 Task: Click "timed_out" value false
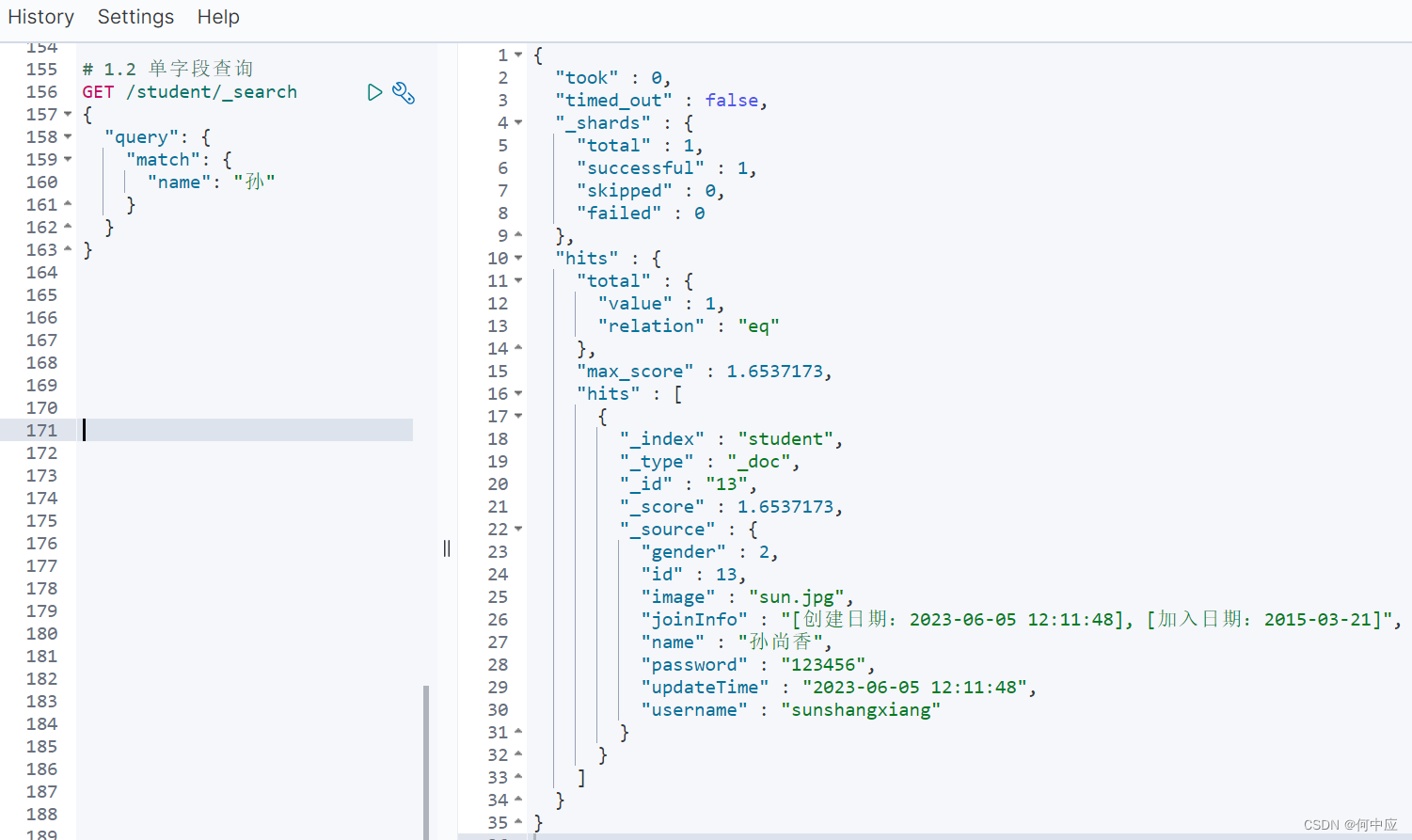732,101
